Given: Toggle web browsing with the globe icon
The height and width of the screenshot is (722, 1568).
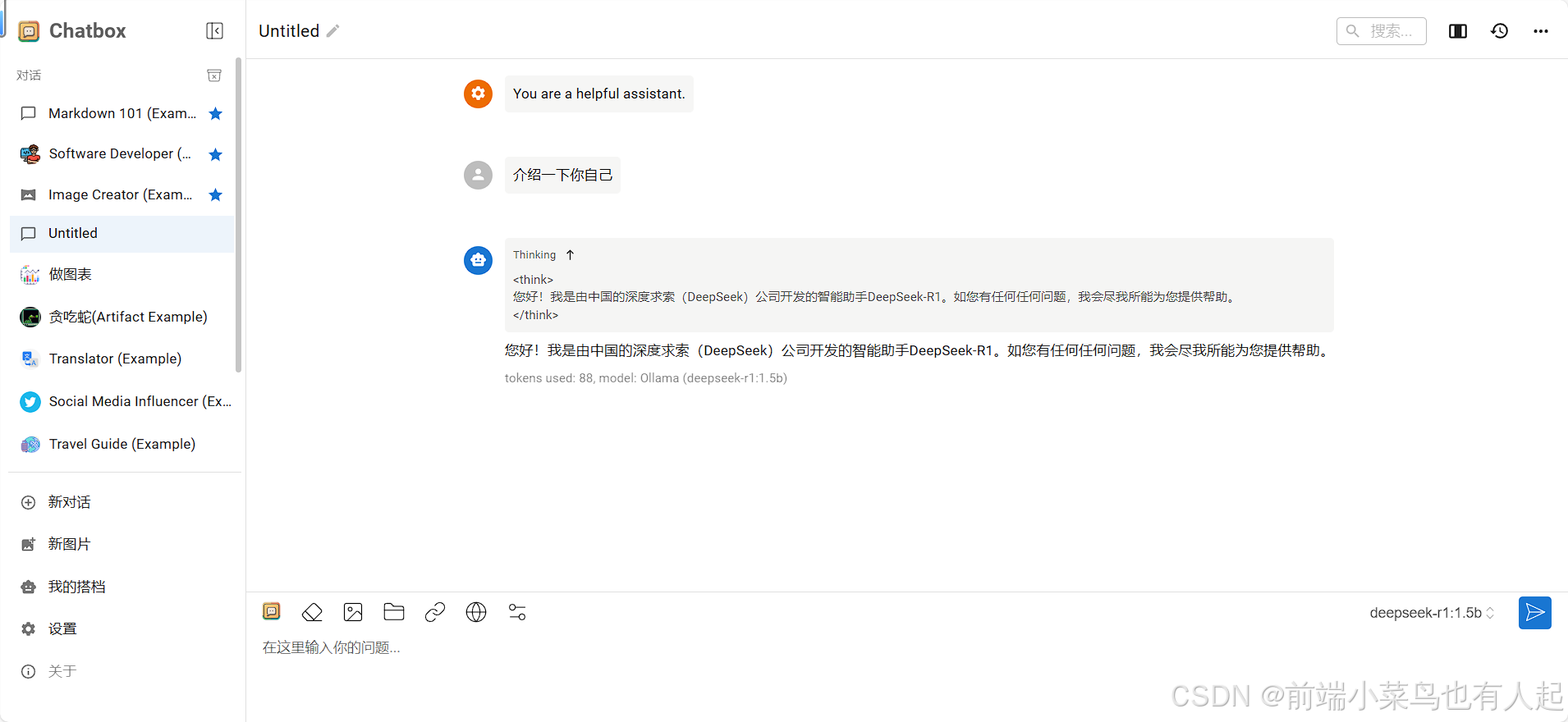Looking at the screenshot, I should tap(476, 612).
